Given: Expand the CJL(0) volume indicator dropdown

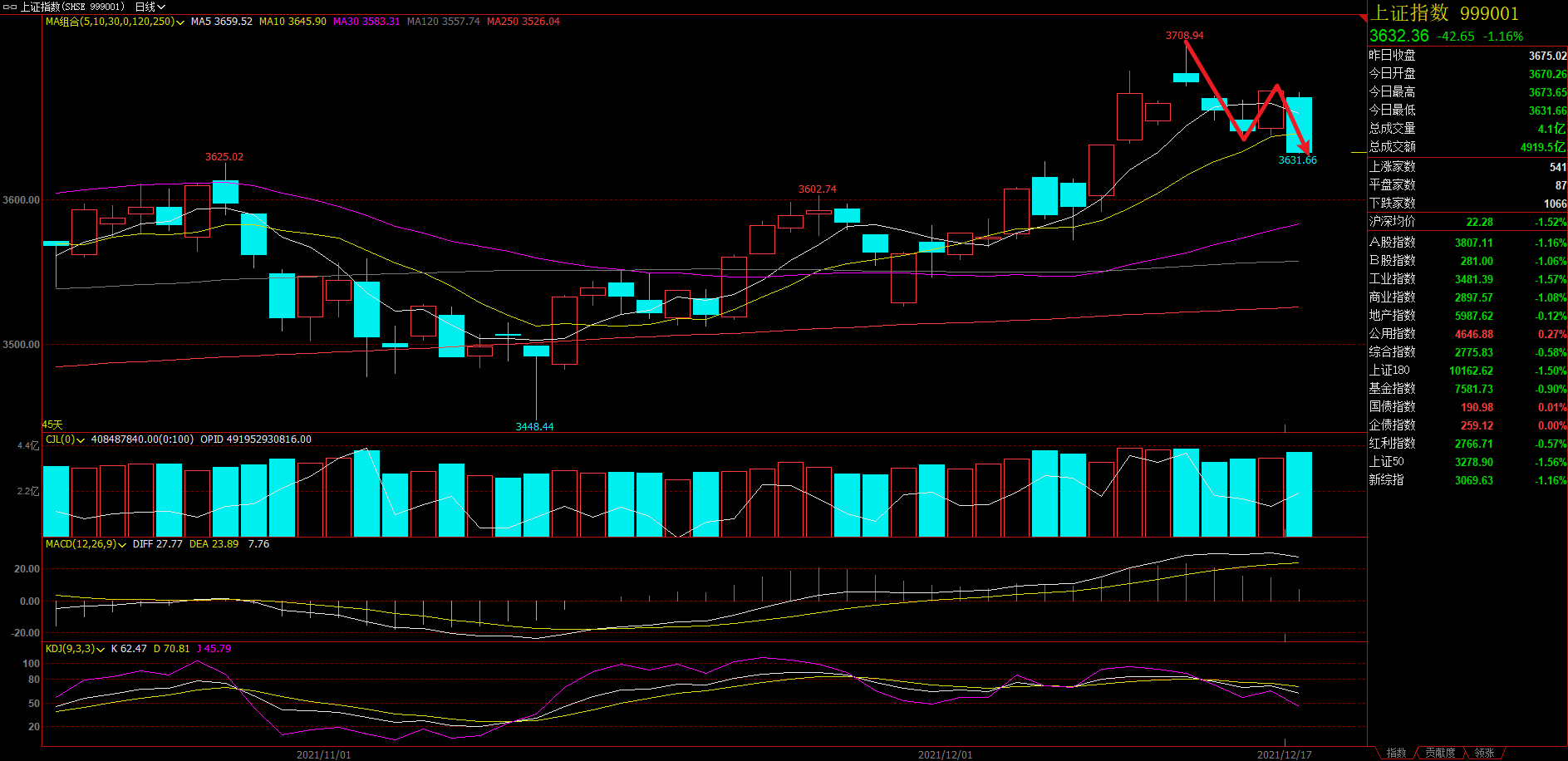Looking at the screenshot, I should 81,440.
